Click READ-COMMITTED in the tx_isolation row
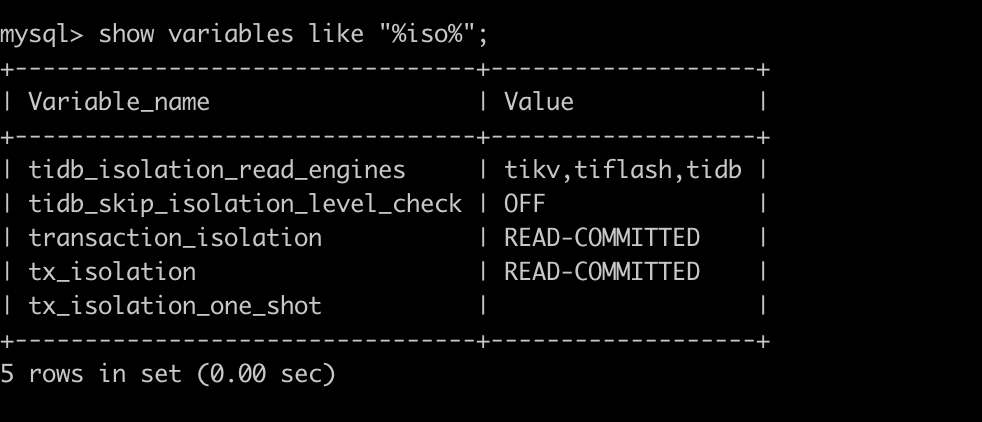The width and height of the screenshot is (982, 422). tap(601, 272)
